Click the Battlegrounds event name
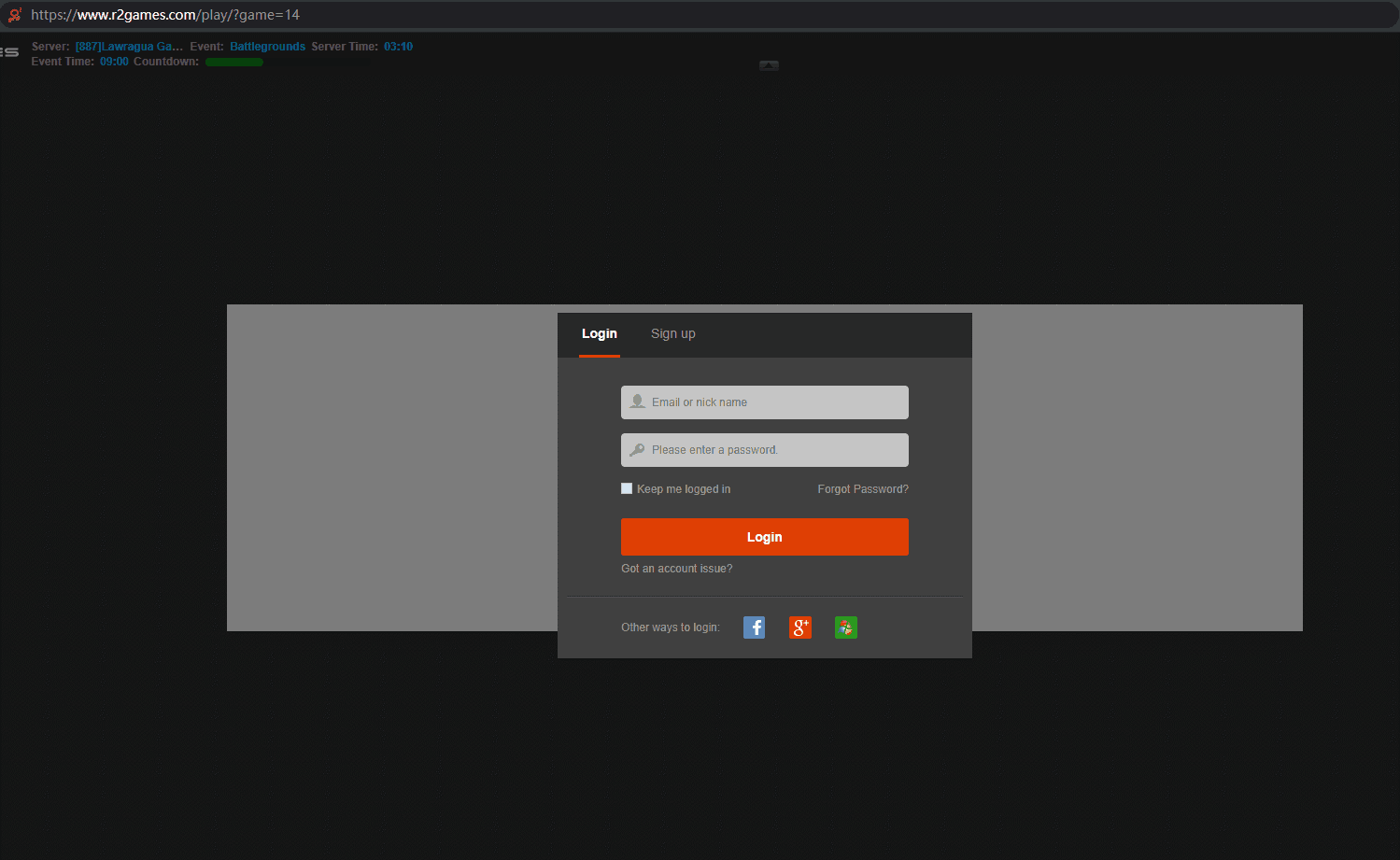1400x860 pixels. (x=268, y=47)
